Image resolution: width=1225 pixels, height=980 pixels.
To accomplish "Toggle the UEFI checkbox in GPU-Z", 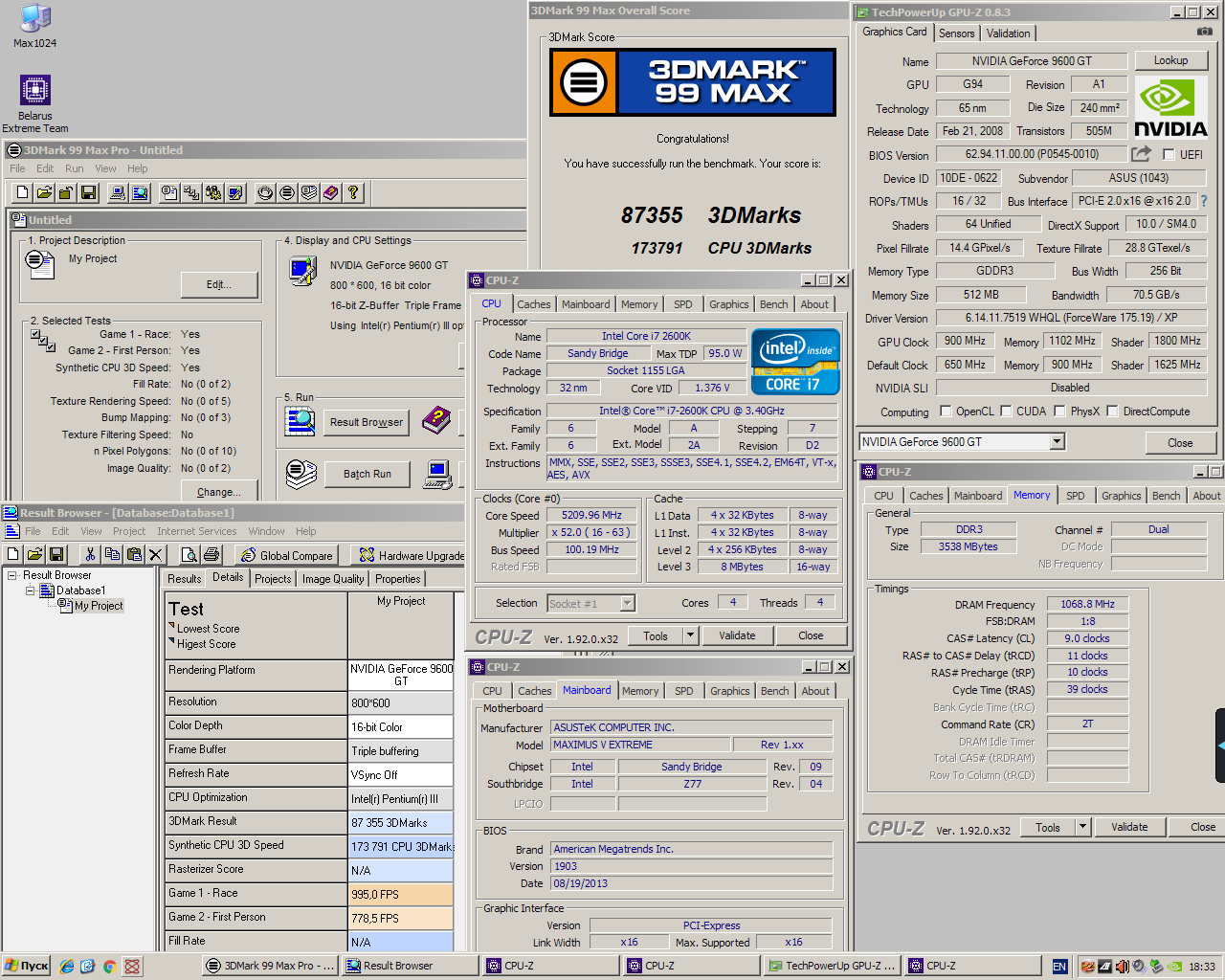I will click(1169, 154).
